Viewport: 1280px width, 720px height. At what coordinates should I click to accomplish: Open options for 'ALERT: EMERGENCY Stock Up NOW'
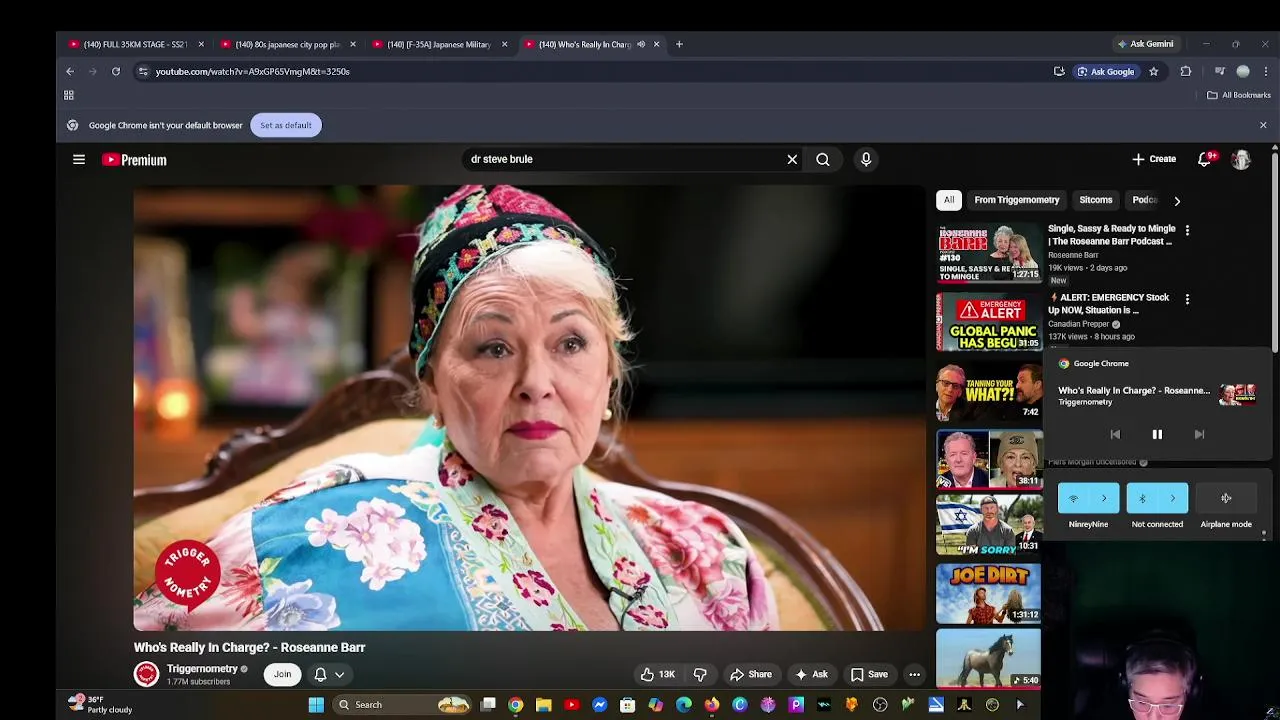pos(1187,299)
